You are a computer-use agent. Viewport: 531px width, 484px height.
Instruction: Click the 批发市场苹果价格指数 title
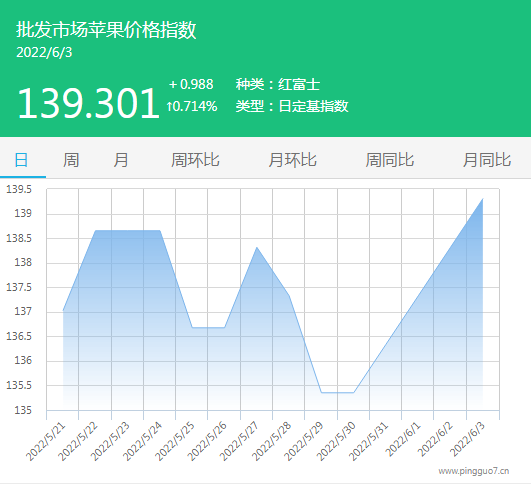[106, 30]
